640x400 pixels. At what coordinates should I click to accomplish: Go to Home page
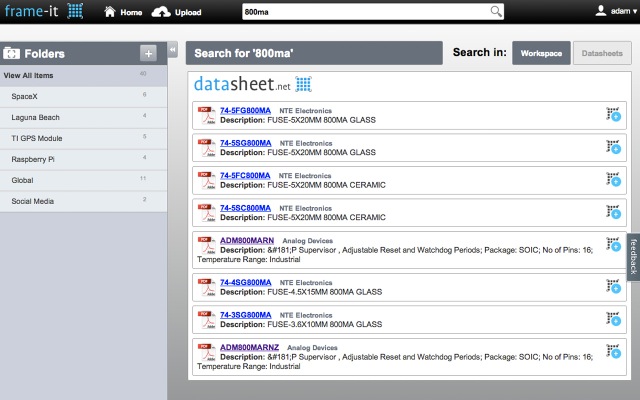(x=123, y=12)
